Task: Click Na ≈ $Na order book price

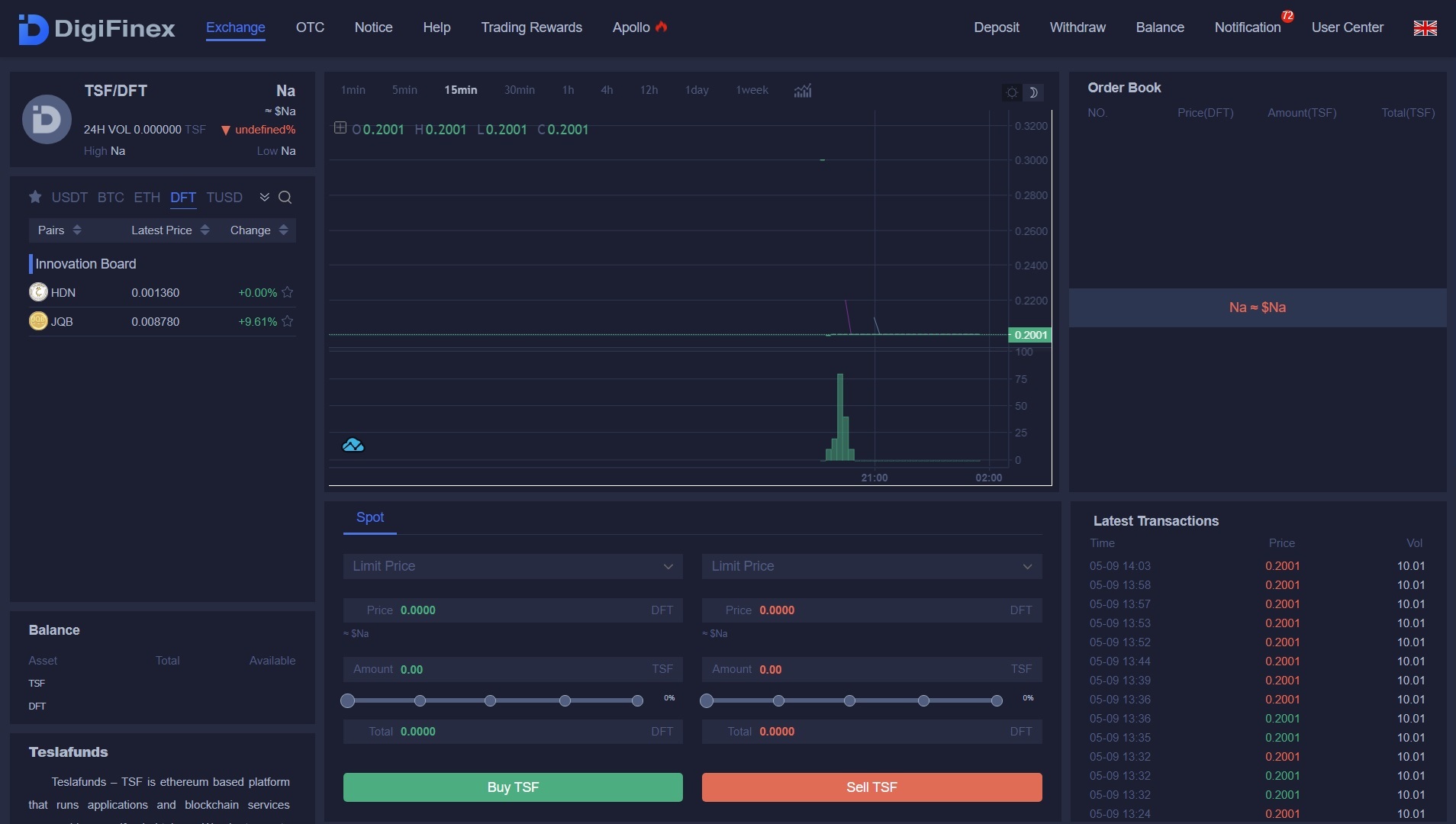Action: pos(1258,307)
